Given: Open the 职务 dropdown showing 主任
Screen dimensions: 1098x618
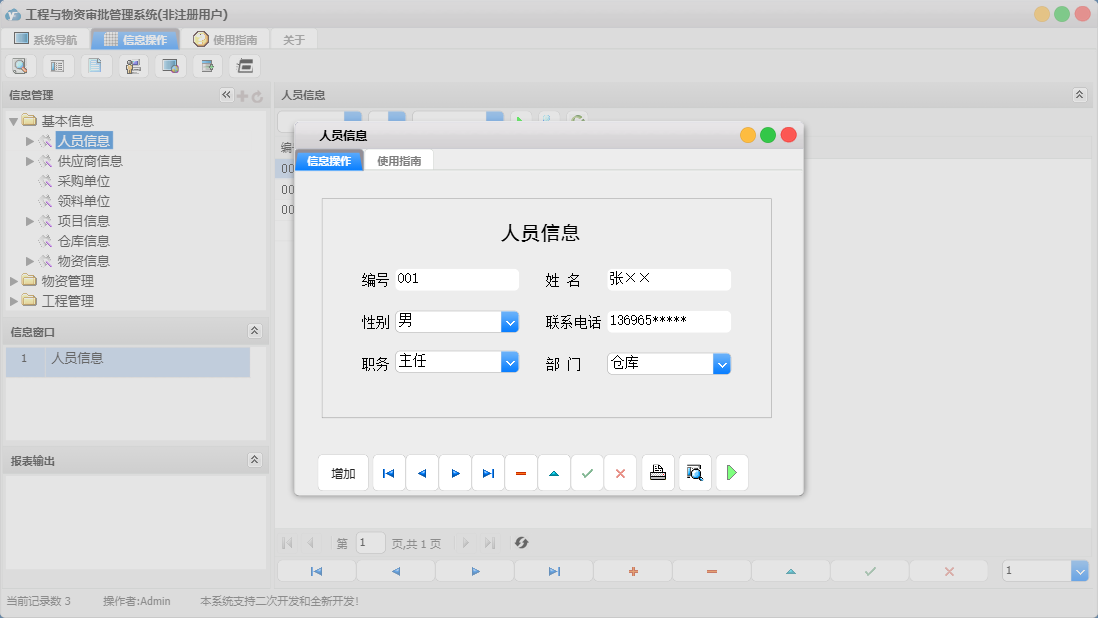Looking at the screenshot, I should click(x=510, y=364).
